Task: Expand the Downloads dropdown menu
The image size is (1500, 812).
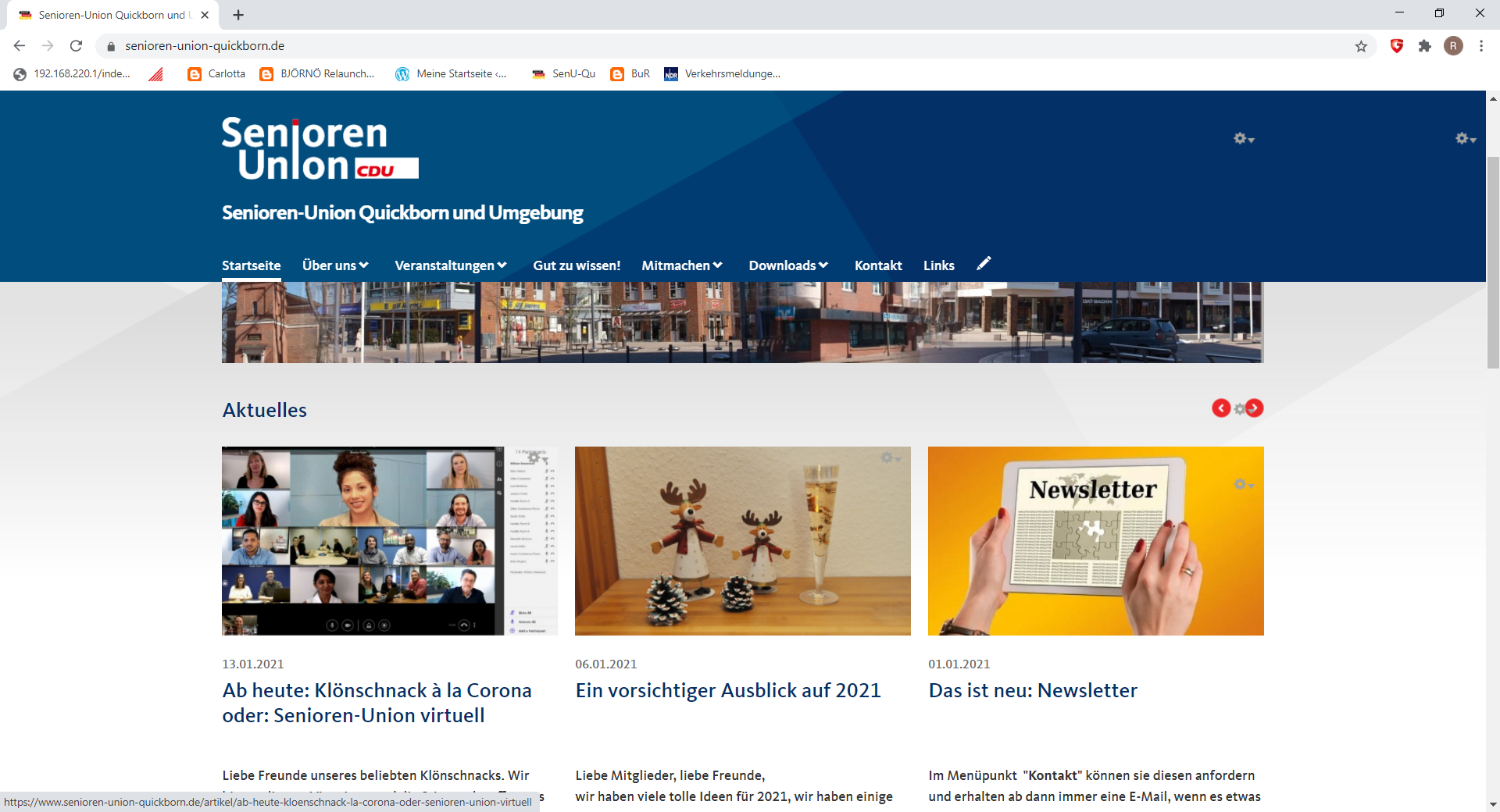Action: click(x=788, y=265)
